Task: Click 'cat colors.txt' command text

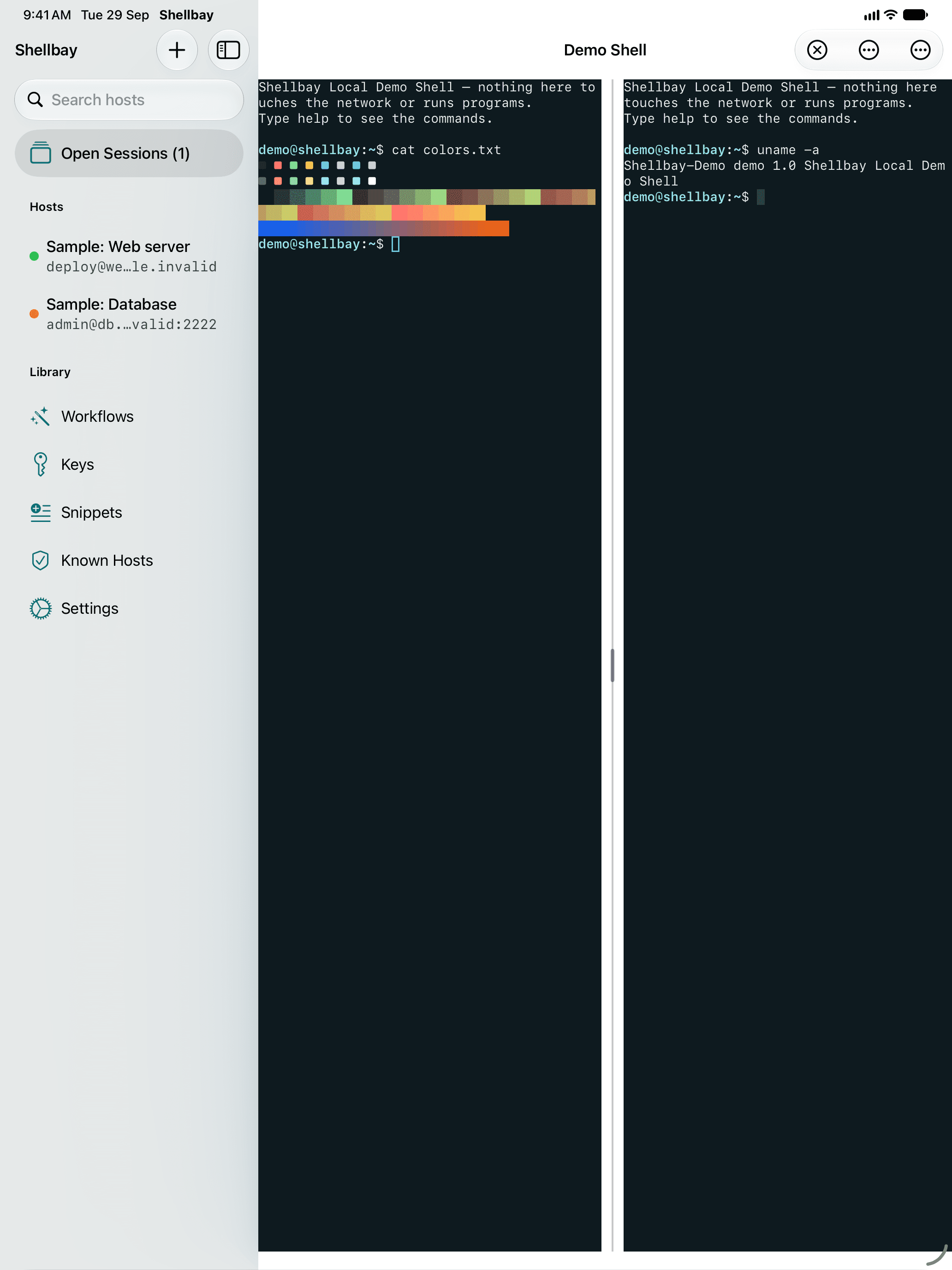Action: 446,150
